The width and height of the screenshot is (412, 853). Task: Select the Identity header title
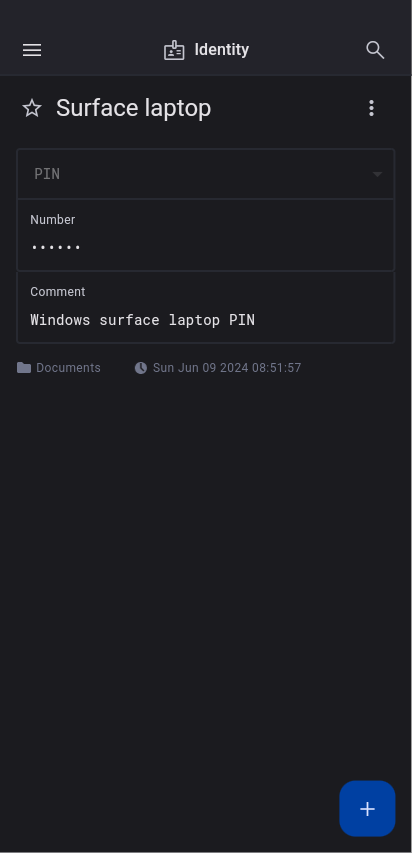[222, 50]
